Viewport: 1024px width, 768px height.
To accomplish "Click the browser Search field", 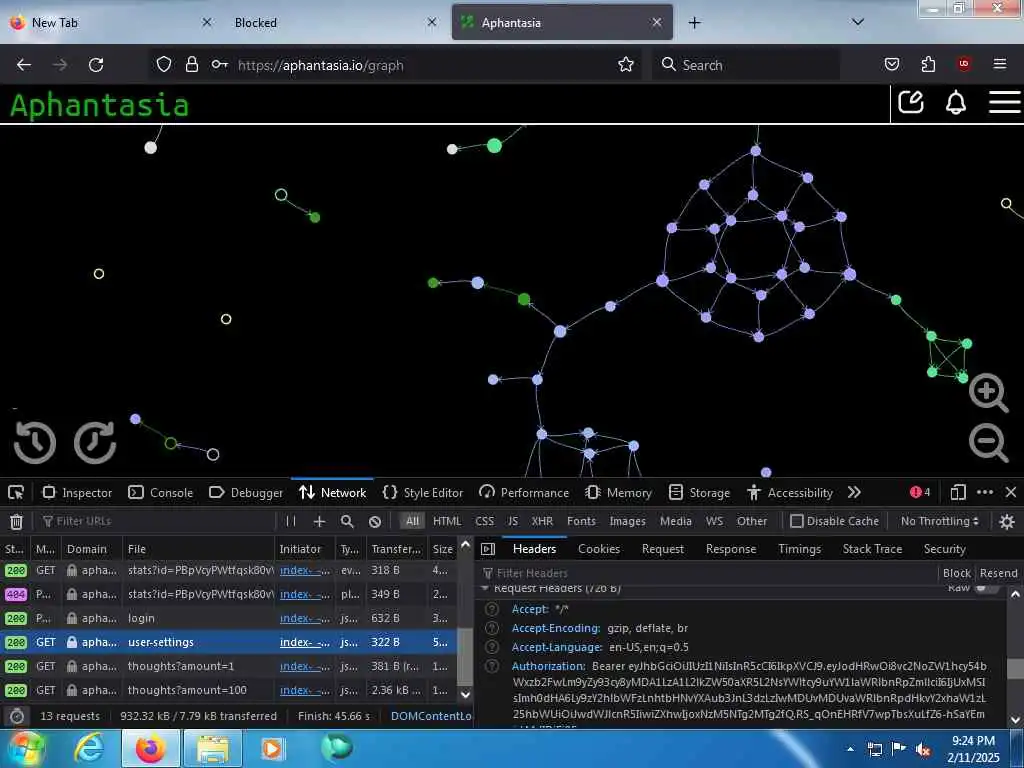I will [745, 65].
